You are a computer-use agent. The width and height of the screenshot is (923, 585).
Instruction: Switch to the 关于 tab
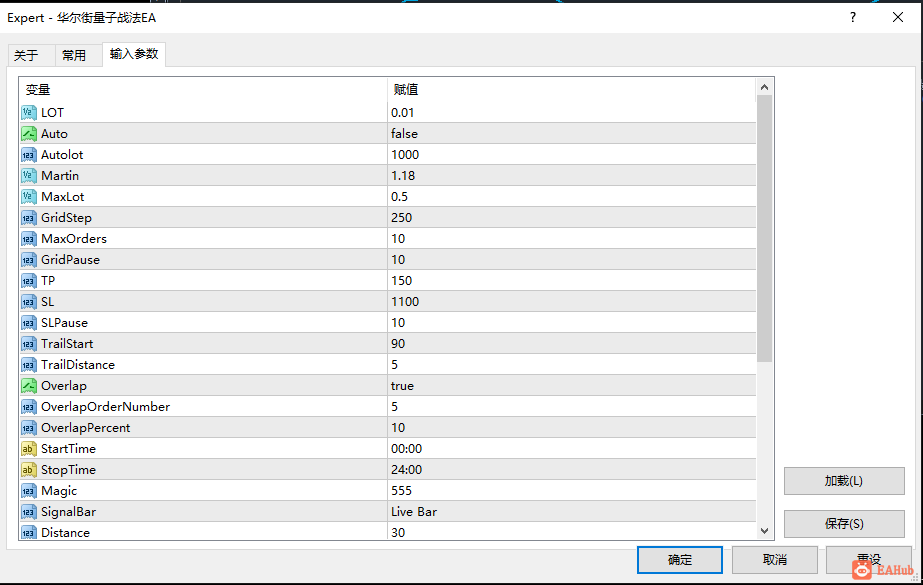pyautogui.click(x=26, y=55)
